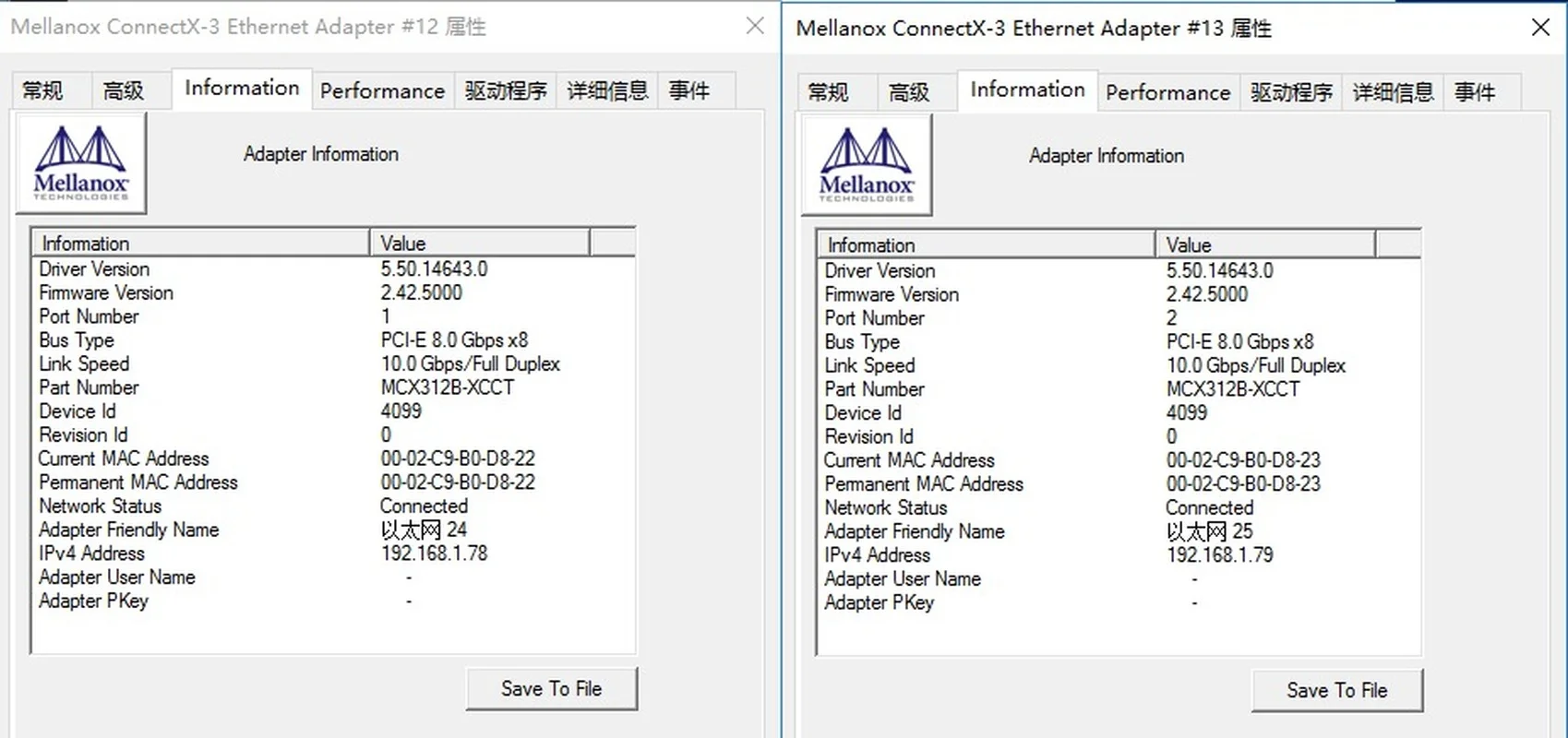Select Link Speed row in Adapter #13 list
Screen dimensions: 1568x738
tap(1119, 366)
